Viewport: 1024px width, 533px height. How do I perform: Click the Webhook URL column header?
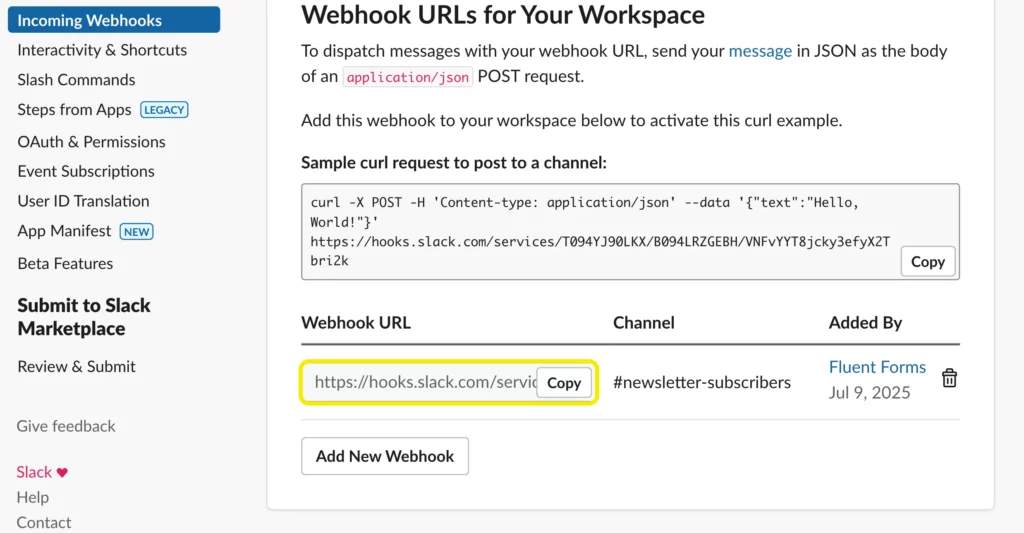[x=356, y=323]
